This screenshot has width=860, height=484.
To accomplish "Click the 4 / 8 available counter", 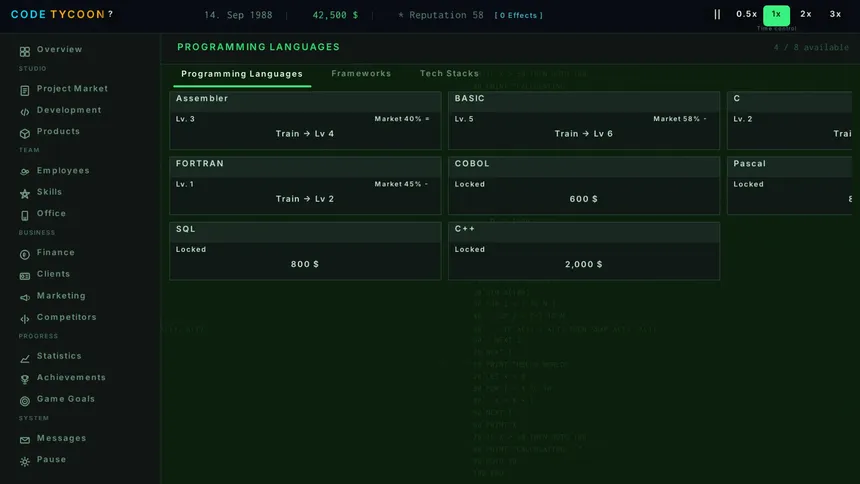I will click(x=811, y=48).
